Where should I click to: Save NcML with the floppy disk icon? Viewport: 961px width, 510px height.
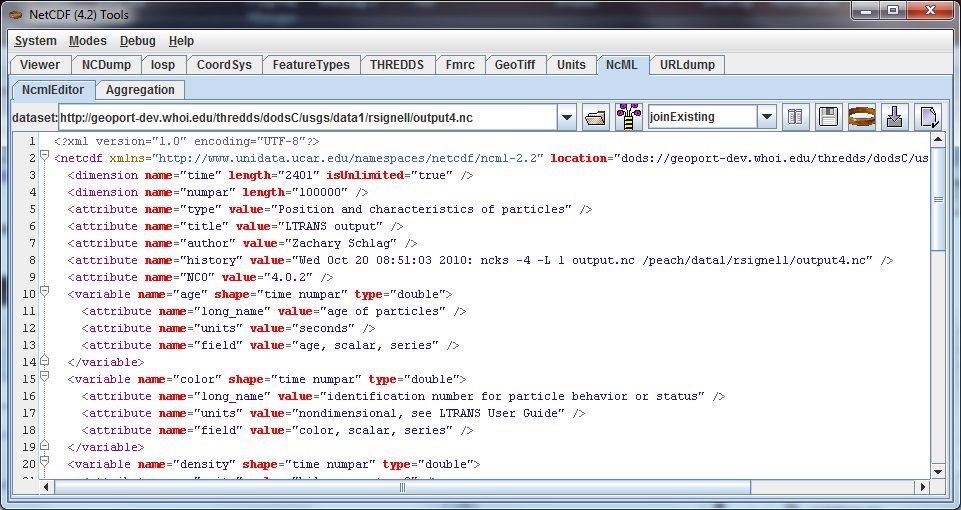tap(829, 117)
